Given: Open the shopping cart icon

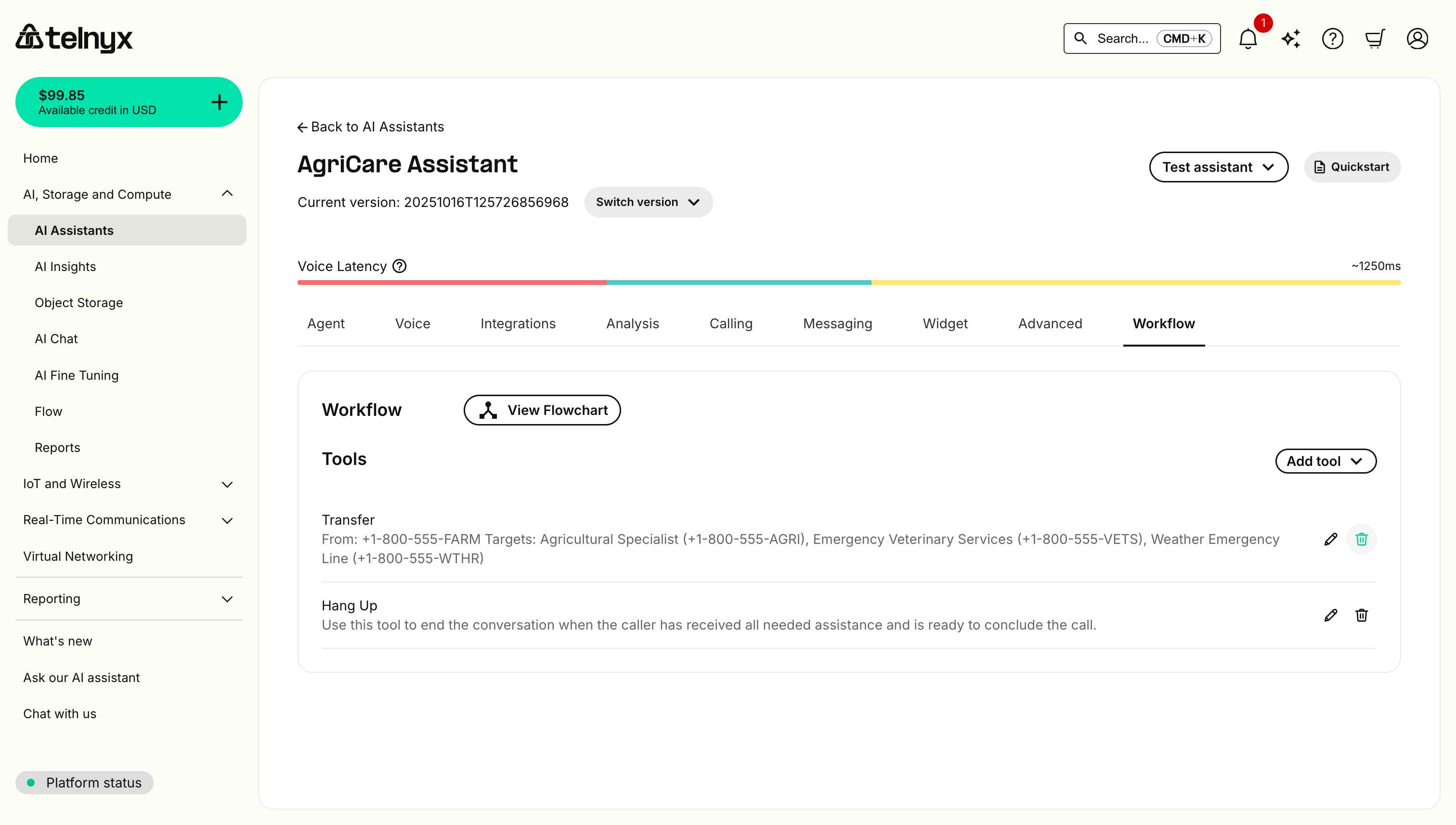Looking at the screenshot, I should pos(1375,39).
